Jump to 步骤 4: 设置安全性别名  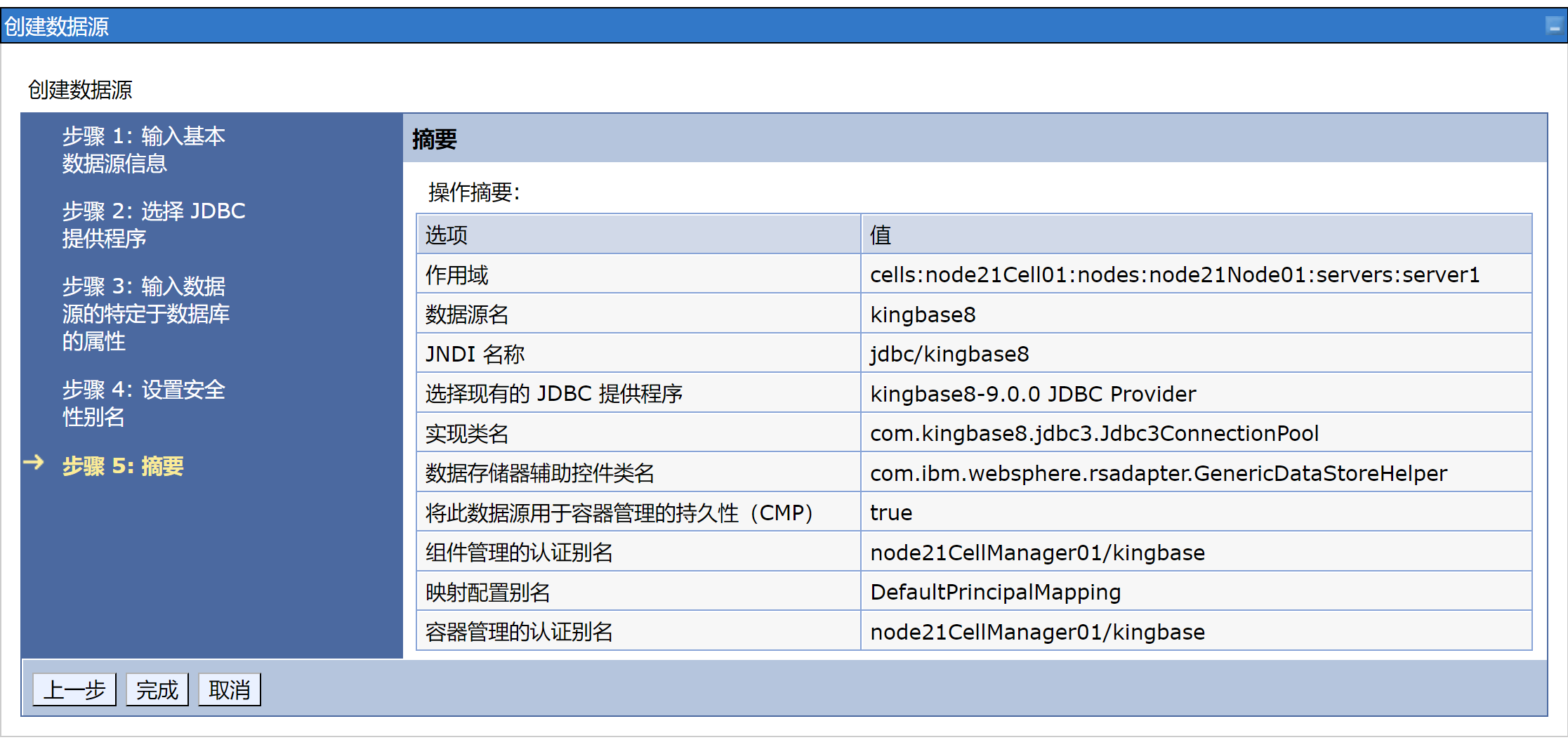click(143, 403)
